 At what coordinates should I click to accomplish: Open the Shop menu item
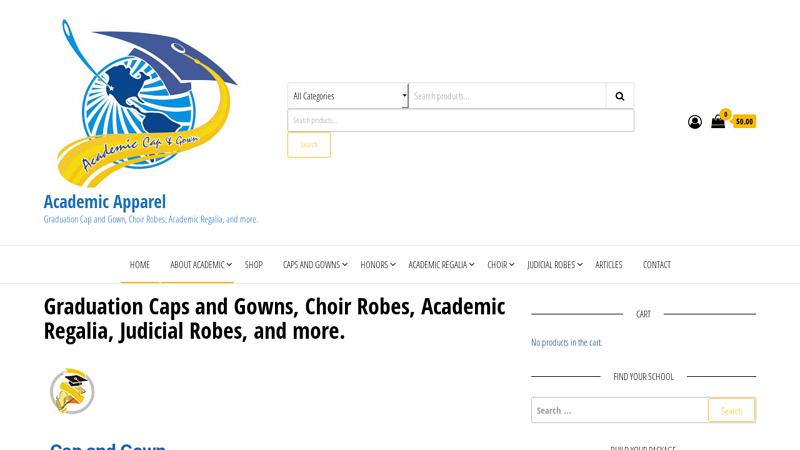click(254, 265)
